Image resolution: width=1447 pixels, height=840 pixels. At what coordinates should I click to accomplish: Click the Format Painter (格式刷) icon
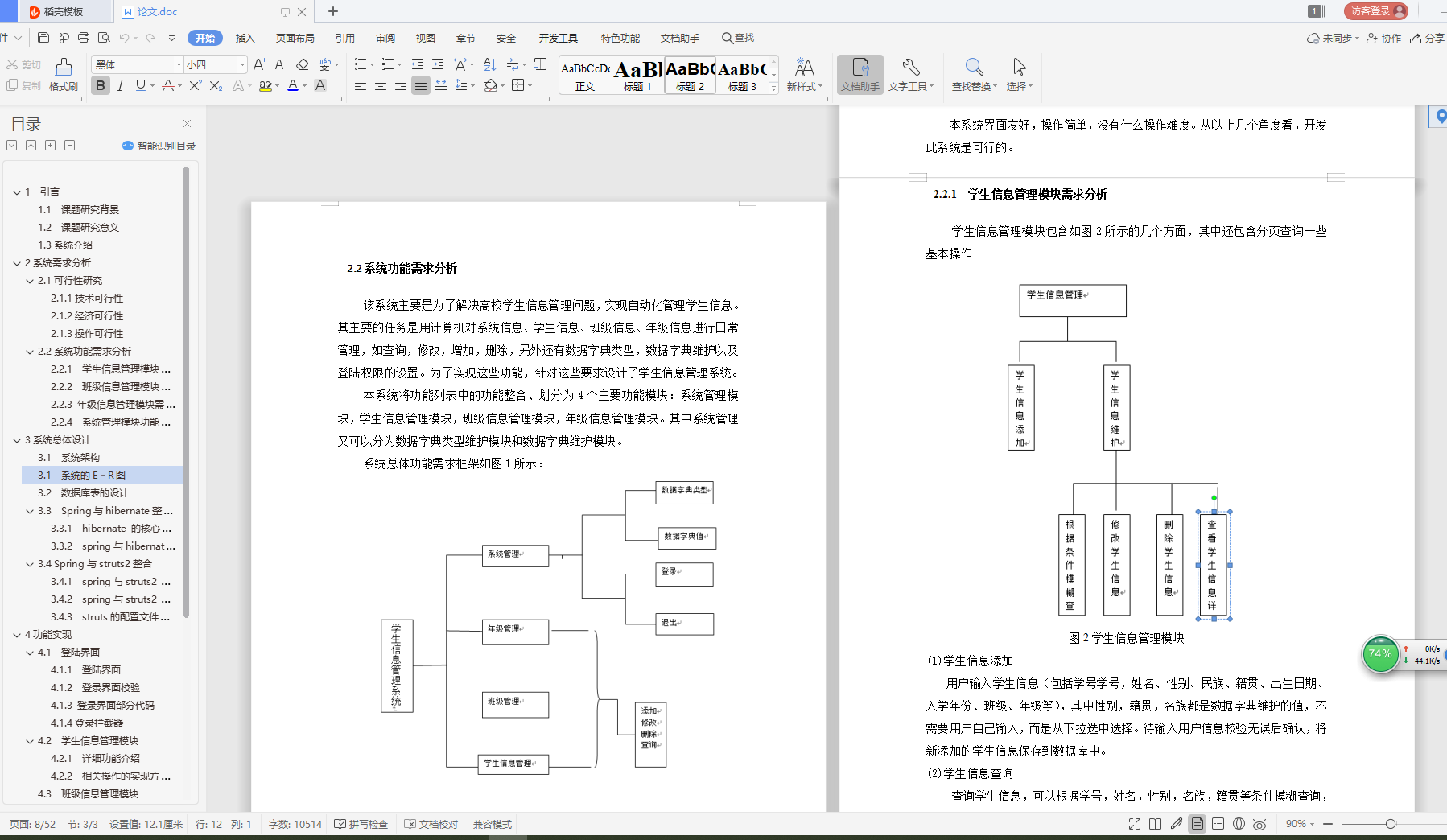(64, 74)
